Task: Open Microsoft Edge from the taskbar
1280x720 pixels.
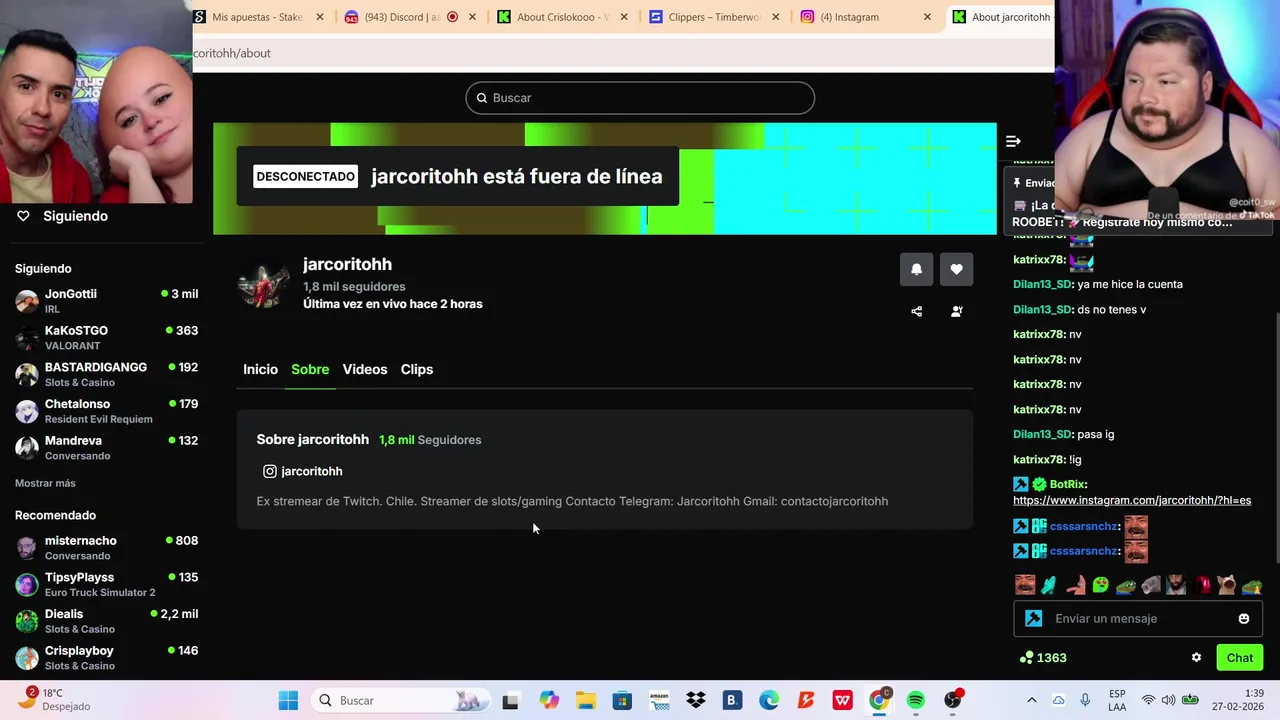Action: 769,700
